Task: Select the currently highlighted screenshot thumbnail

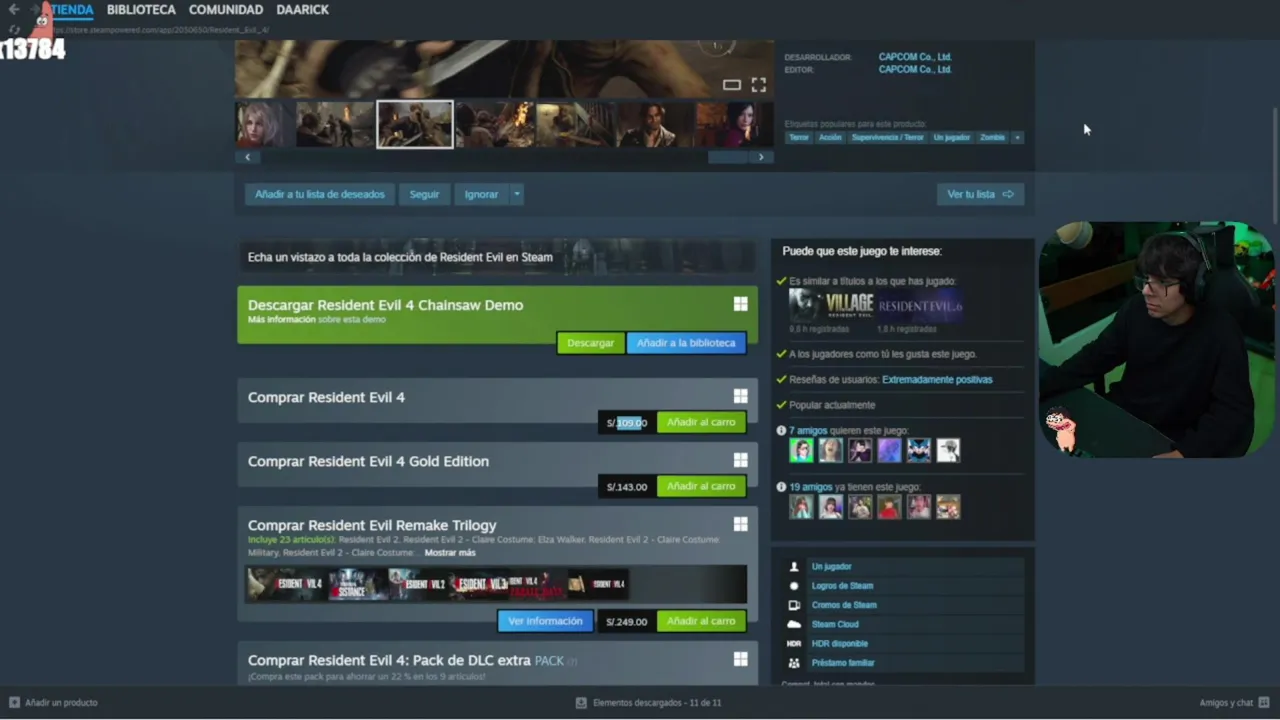Action: (414, 124)
